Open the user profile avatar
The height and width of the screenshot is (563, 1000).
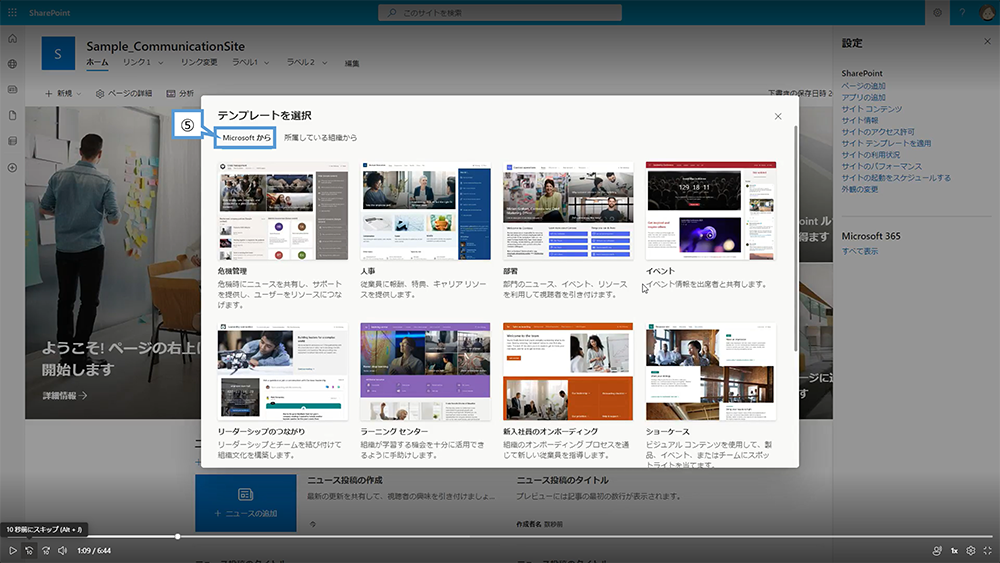[987, 12]
